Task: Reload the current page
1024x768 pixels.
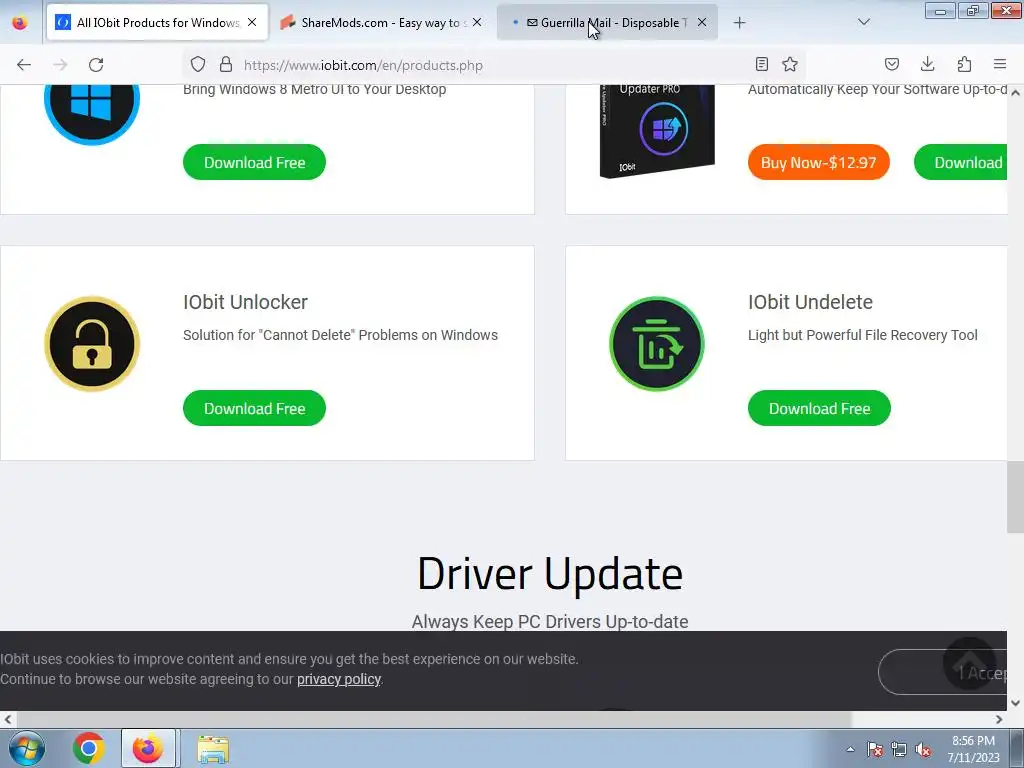Action: click(x=96, y=65)
